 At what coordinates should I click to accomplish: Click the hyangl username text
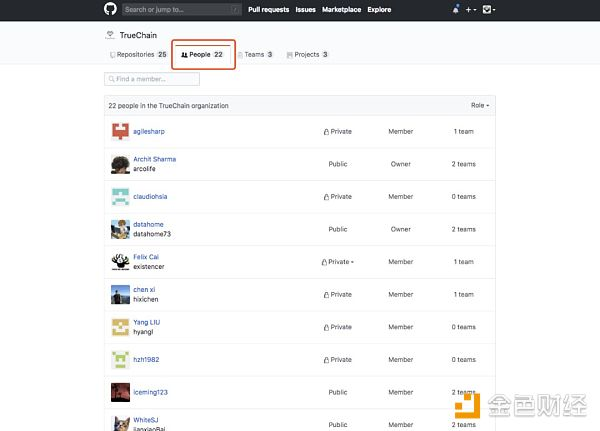[143, 332]
